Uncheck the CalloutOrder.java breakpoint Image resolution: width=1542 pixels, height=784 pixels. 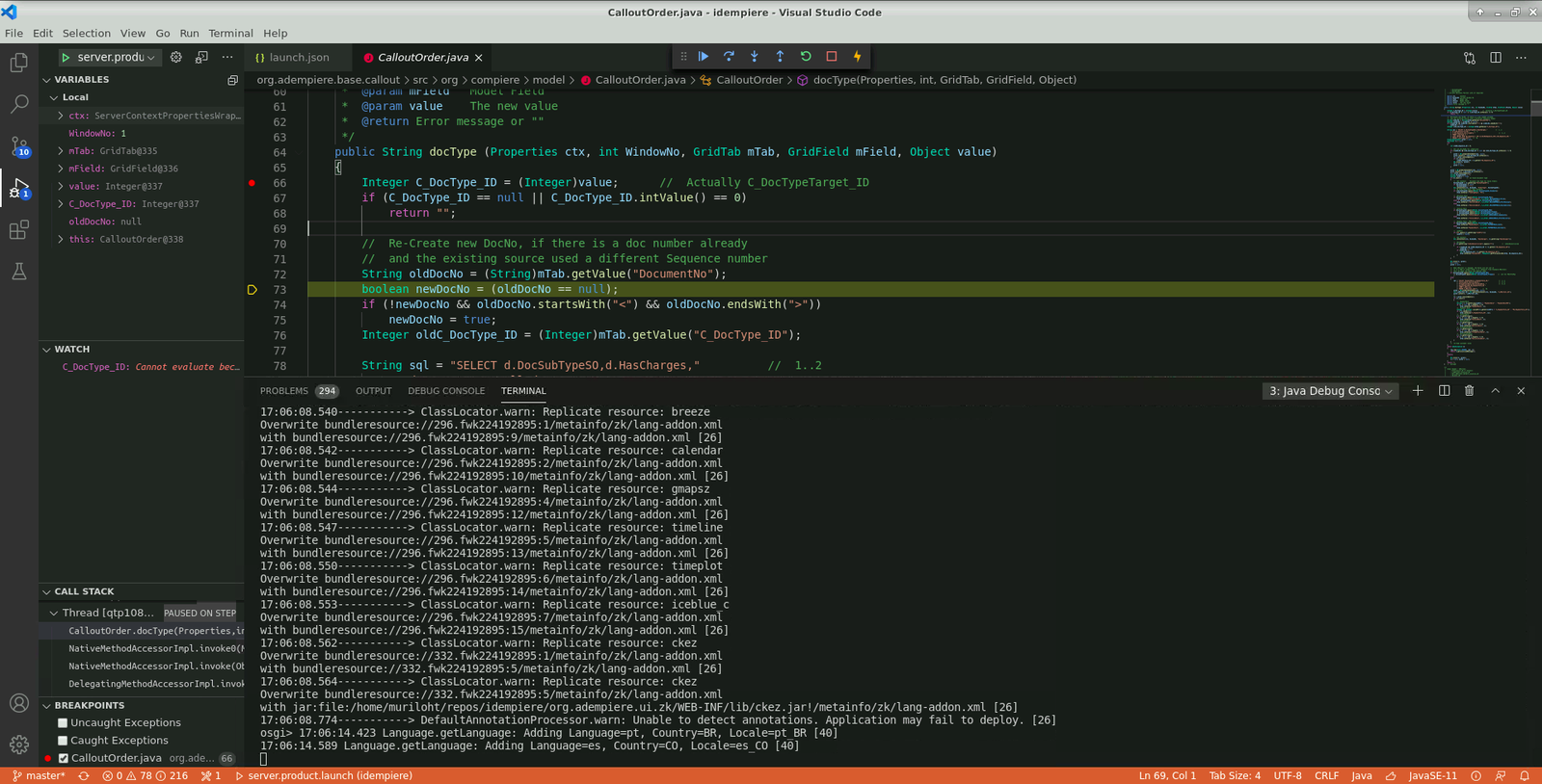(63, 758)
